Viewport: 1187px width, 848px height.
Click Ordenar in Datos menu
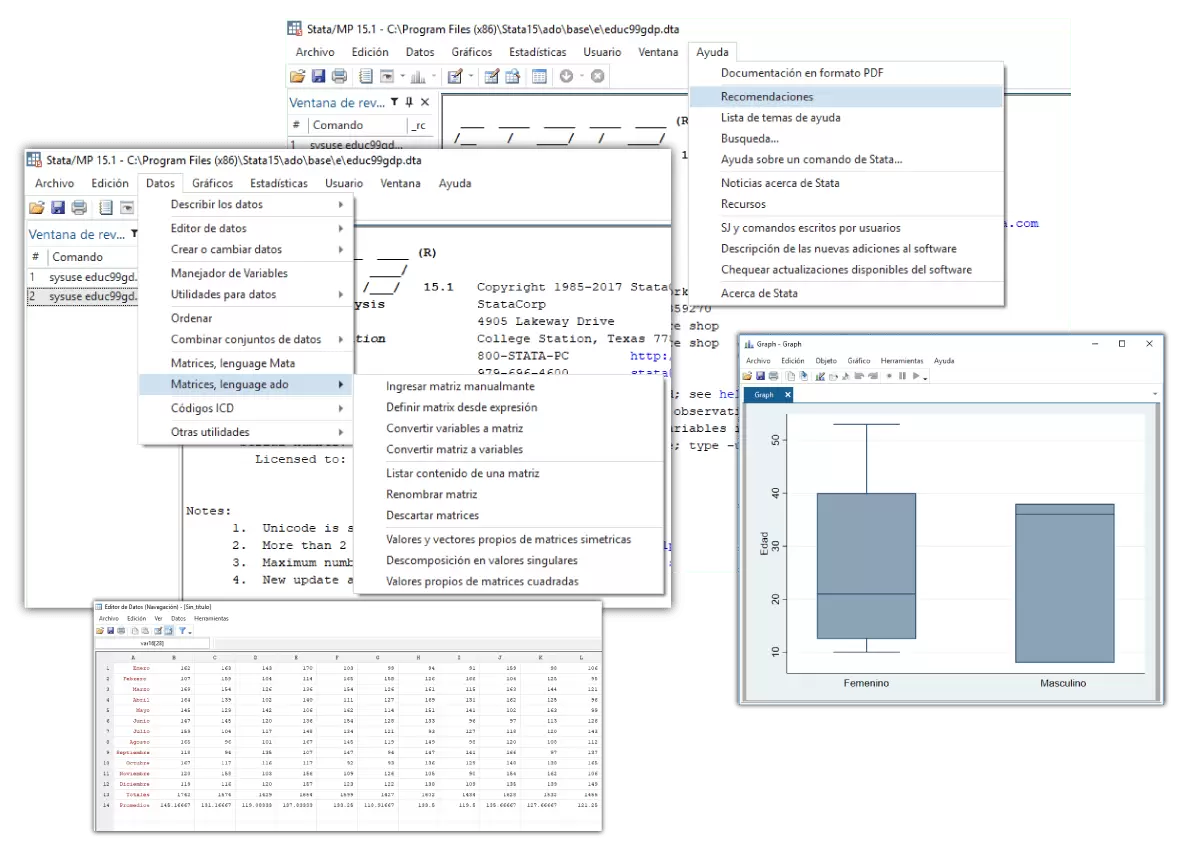point(246,318)
